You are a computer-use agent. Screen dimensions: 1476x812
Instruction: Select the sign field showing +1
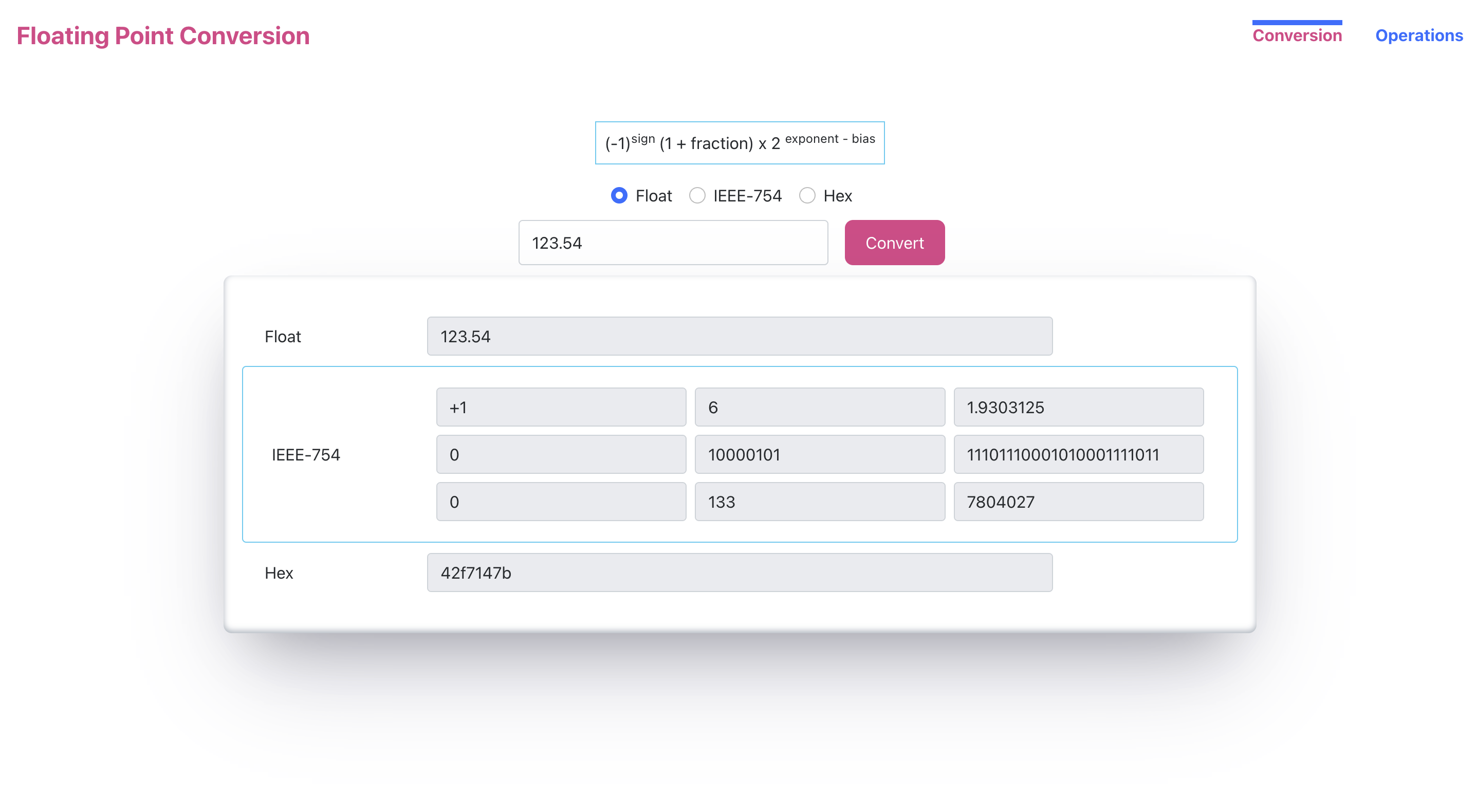pos(560,407)
